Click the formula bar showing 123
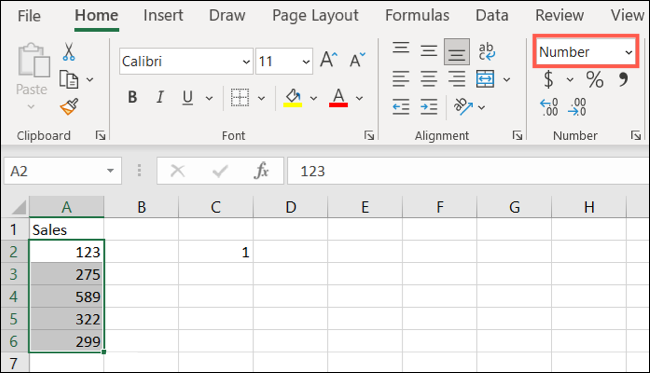Screen dimensions: 650x373 468,171
